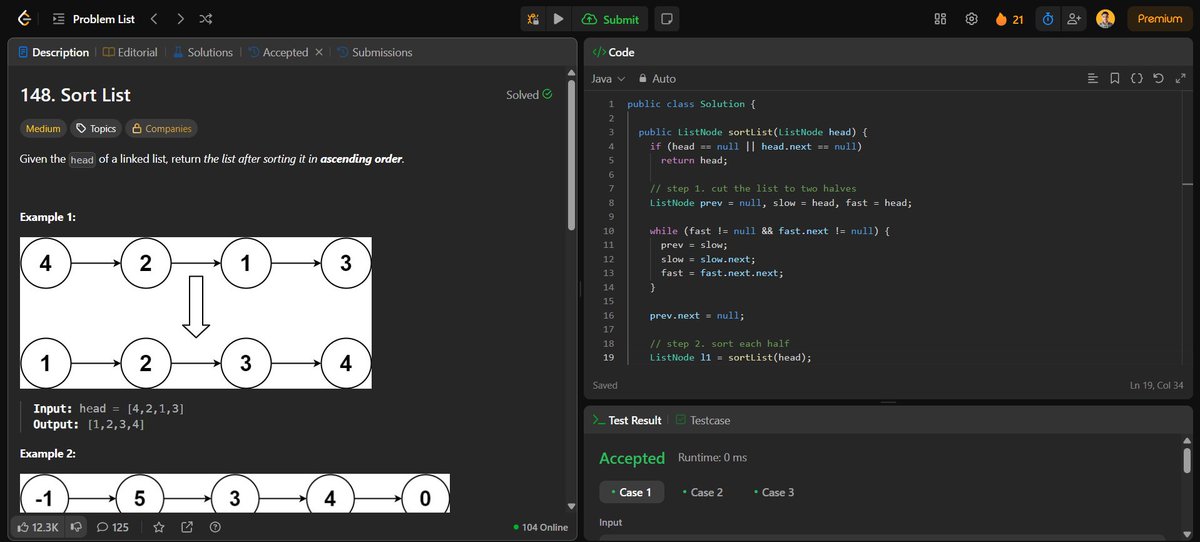Submit the solution
This screenshot has width=1200, height=542.
pos(610,19)
